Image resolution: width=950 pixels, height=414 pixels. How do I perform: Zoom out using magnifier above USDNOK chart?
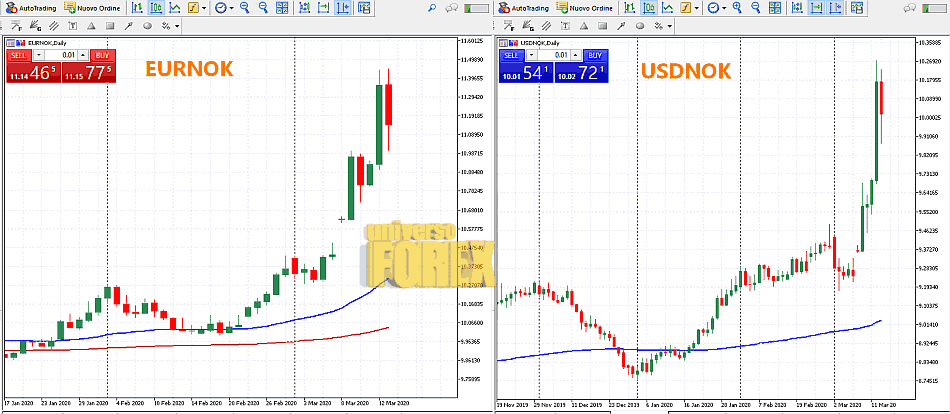[x=758, y=7]
